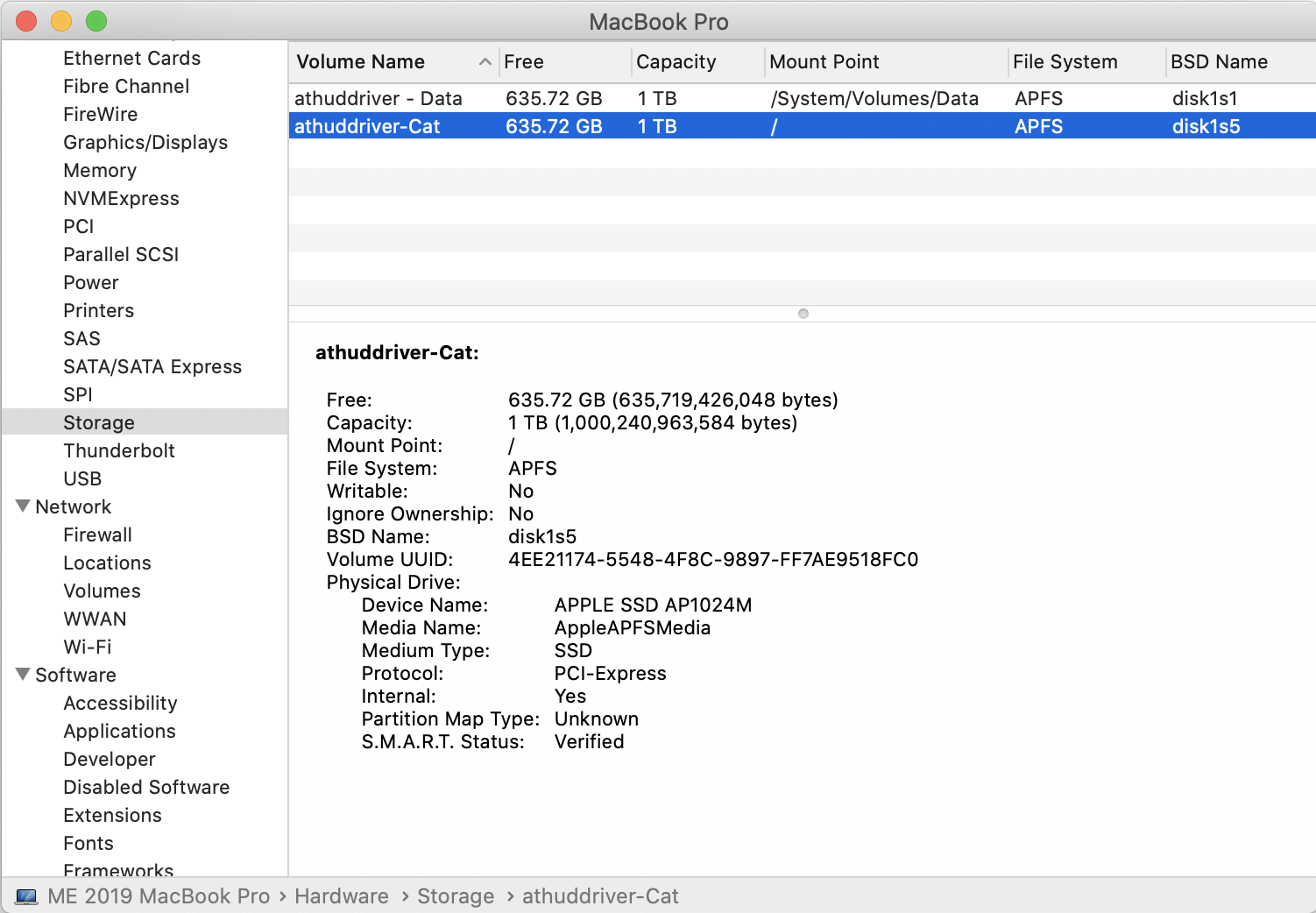Click the pane divider handle dot
Viewport: 1316px width, 913px height.
[x=803, y=314]
